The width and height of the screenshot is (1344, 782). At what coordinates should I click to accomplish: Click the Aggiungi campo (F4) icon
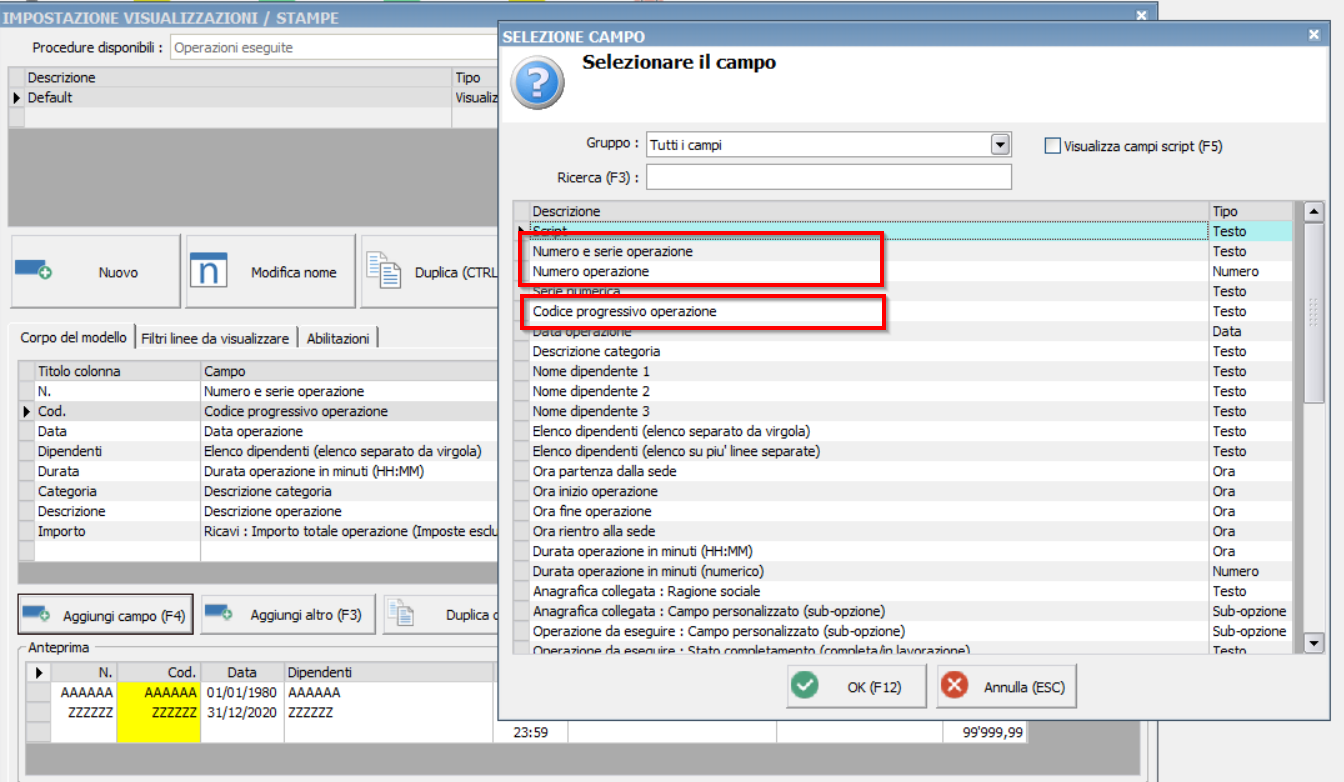pos(37,614)
